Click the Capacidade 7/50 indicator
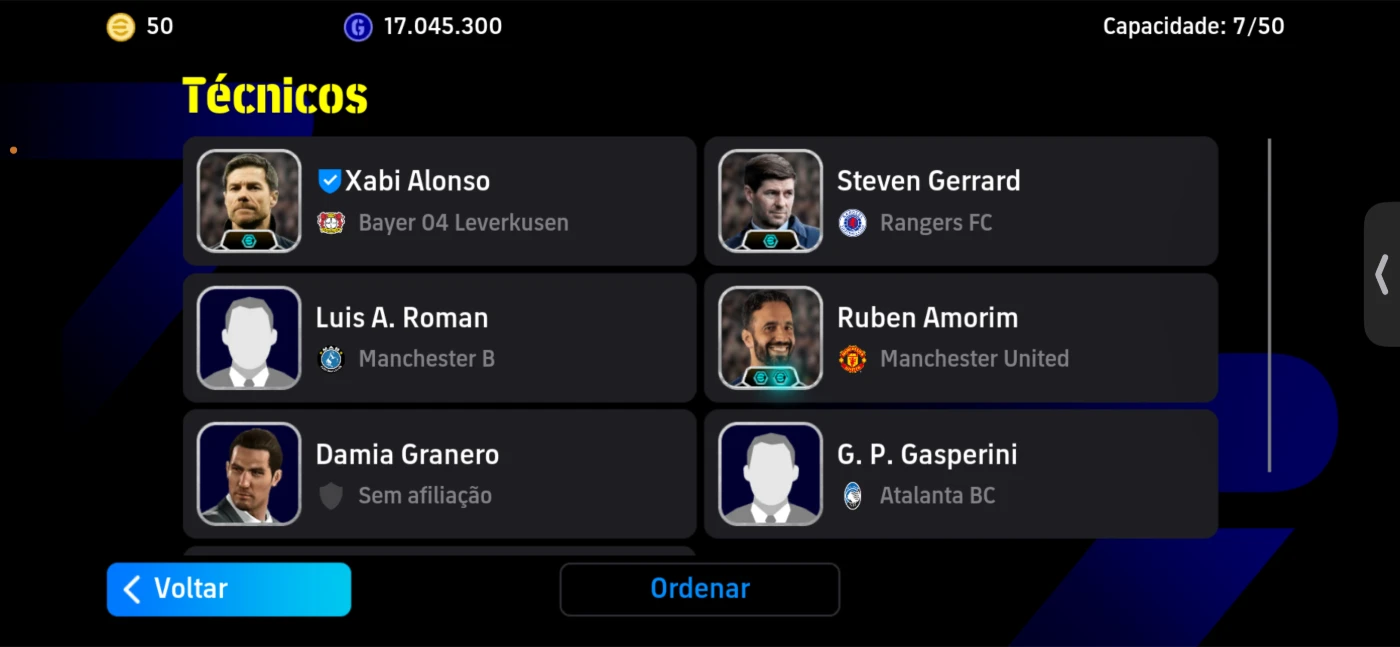The width and height of the screenshot is (1400, 647). click(x=1193, y=27)
